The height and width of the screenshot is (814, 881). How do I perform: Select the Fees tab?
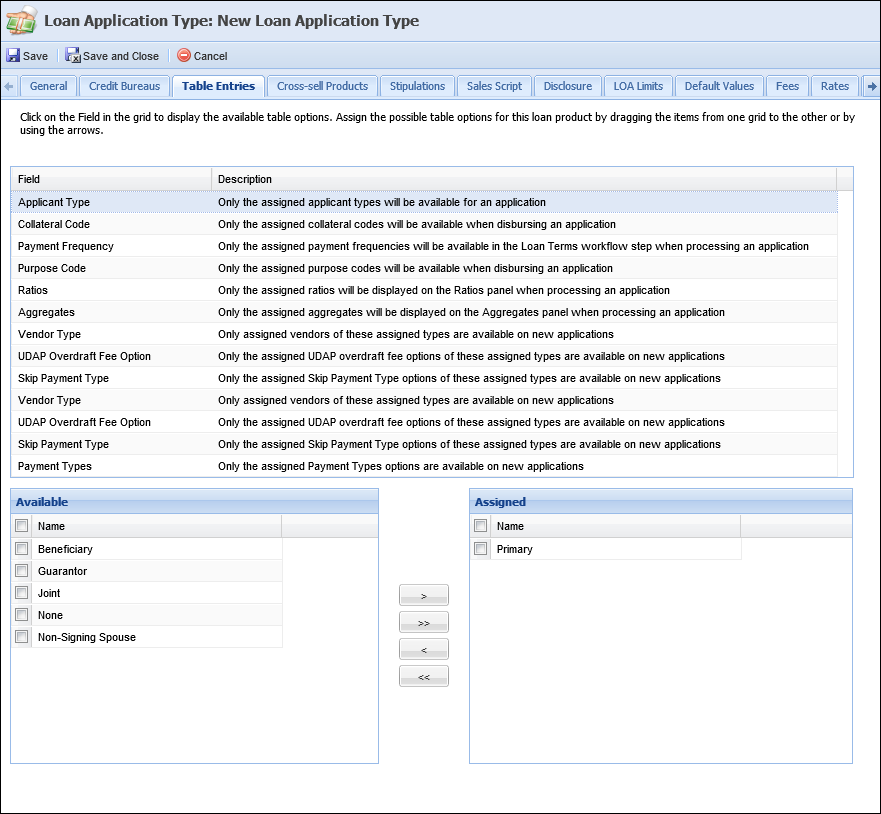point(787,87)
